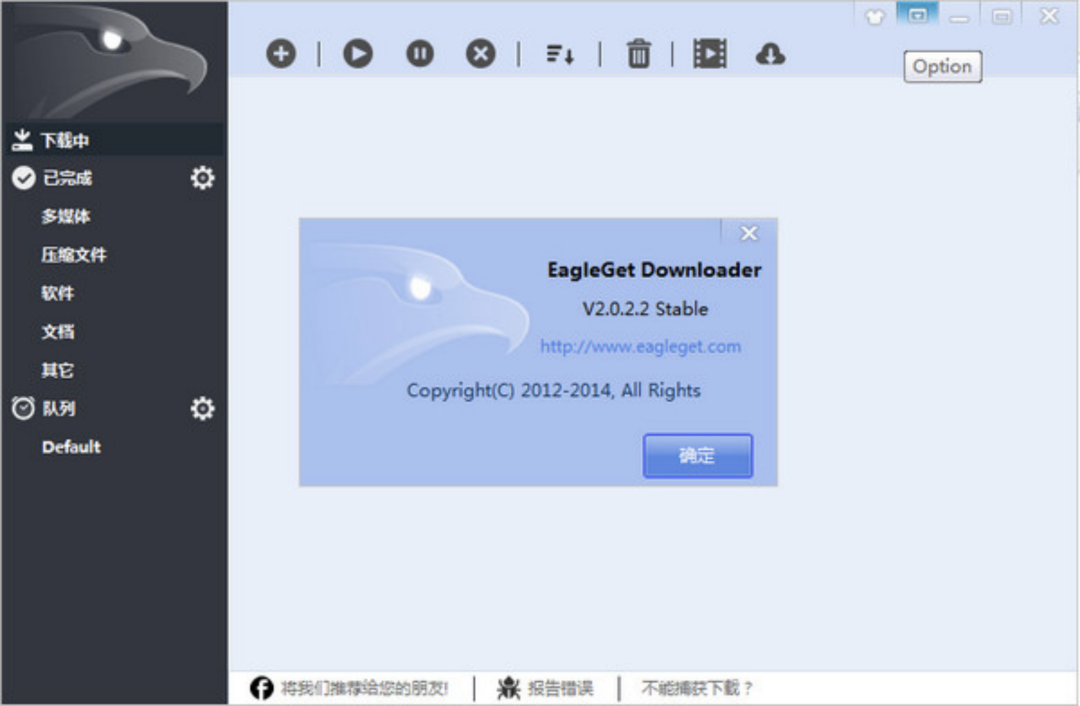Viewport: 1080px width, 706px height.
Task: Click the EagleGet Downloader title text
Action: [654, 270]
